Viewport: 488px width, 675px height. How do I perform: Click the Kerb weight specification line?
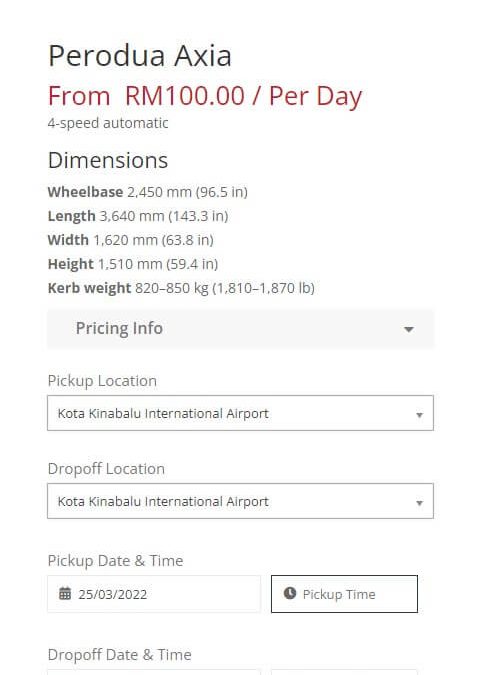(x=181, y=288)
